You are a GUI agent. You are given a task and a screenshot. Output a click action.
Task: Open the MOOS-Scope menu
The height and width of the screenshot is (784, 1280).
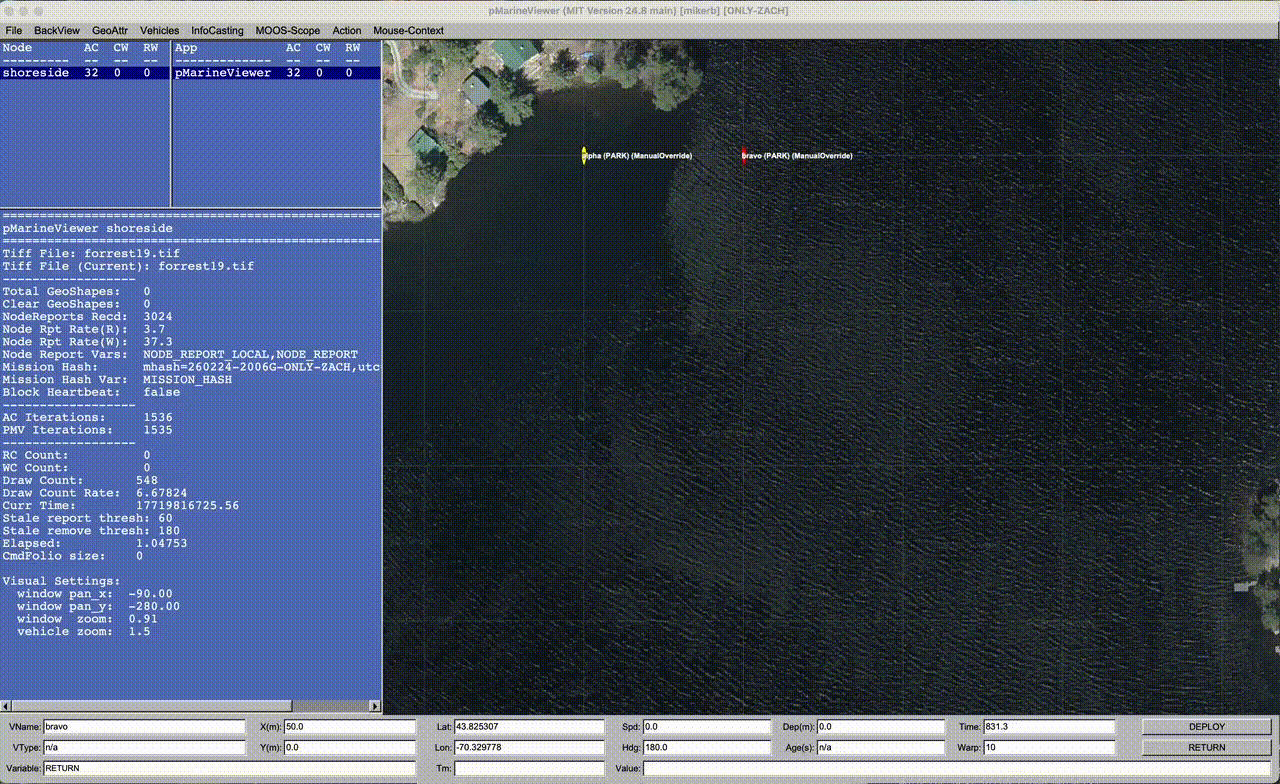pos(288,31)
